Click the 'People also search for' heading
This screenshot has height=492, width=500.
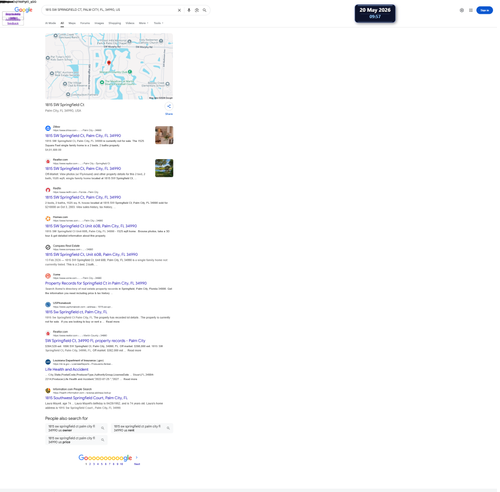[66, 418]
